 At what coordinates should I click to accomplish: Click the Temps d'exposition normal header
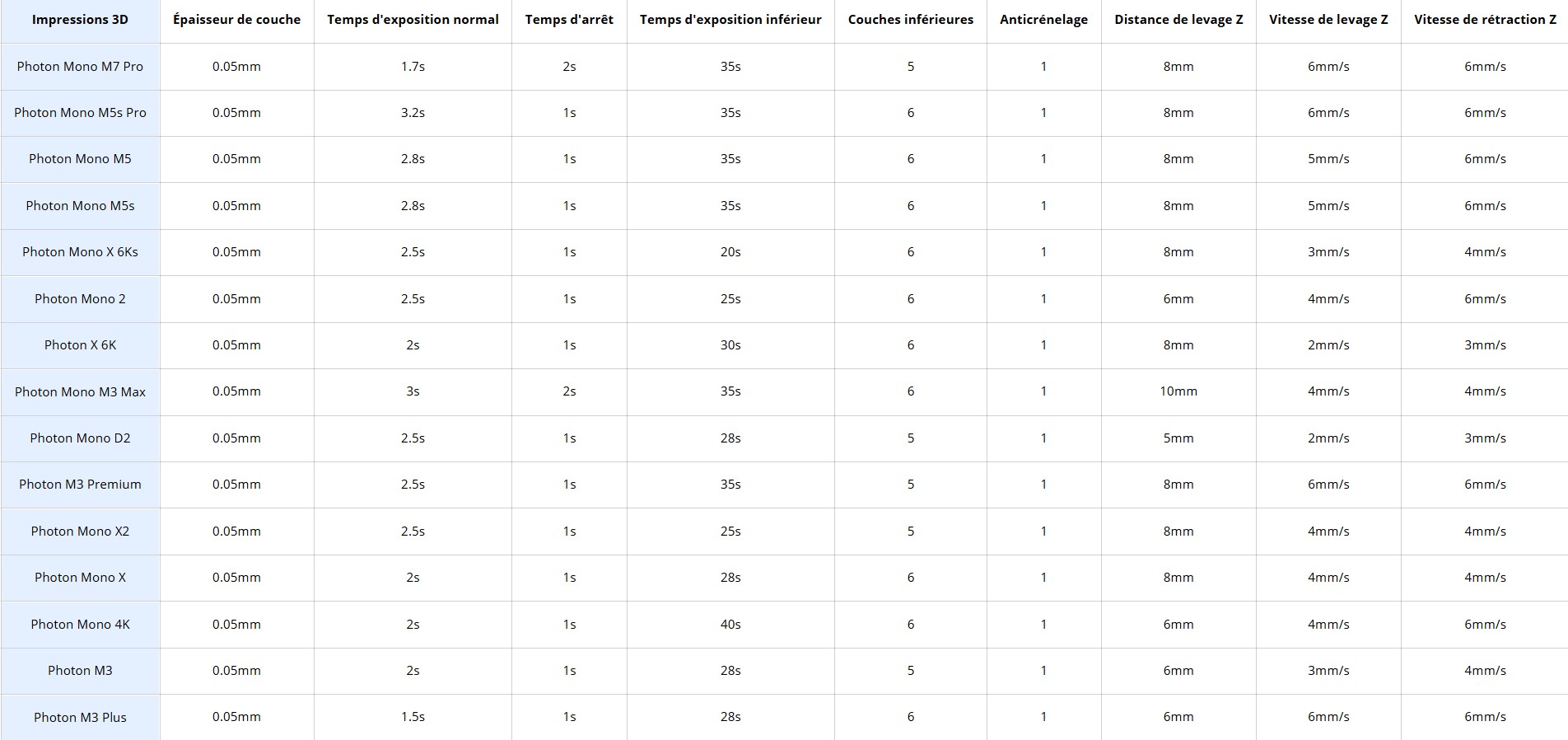(413, 20)
